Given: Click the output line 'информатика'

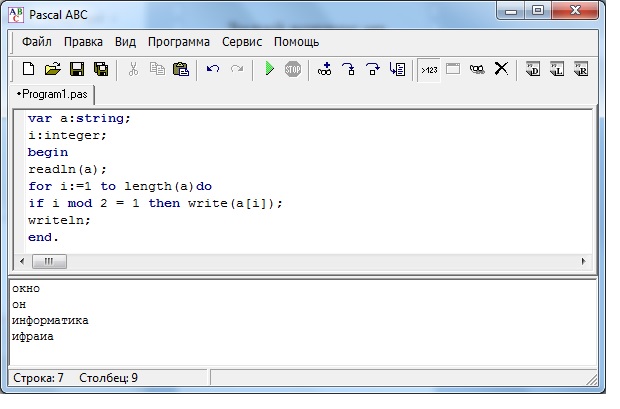Looking at the screenshot, I should pyautogui.click(x=50, y=320).
